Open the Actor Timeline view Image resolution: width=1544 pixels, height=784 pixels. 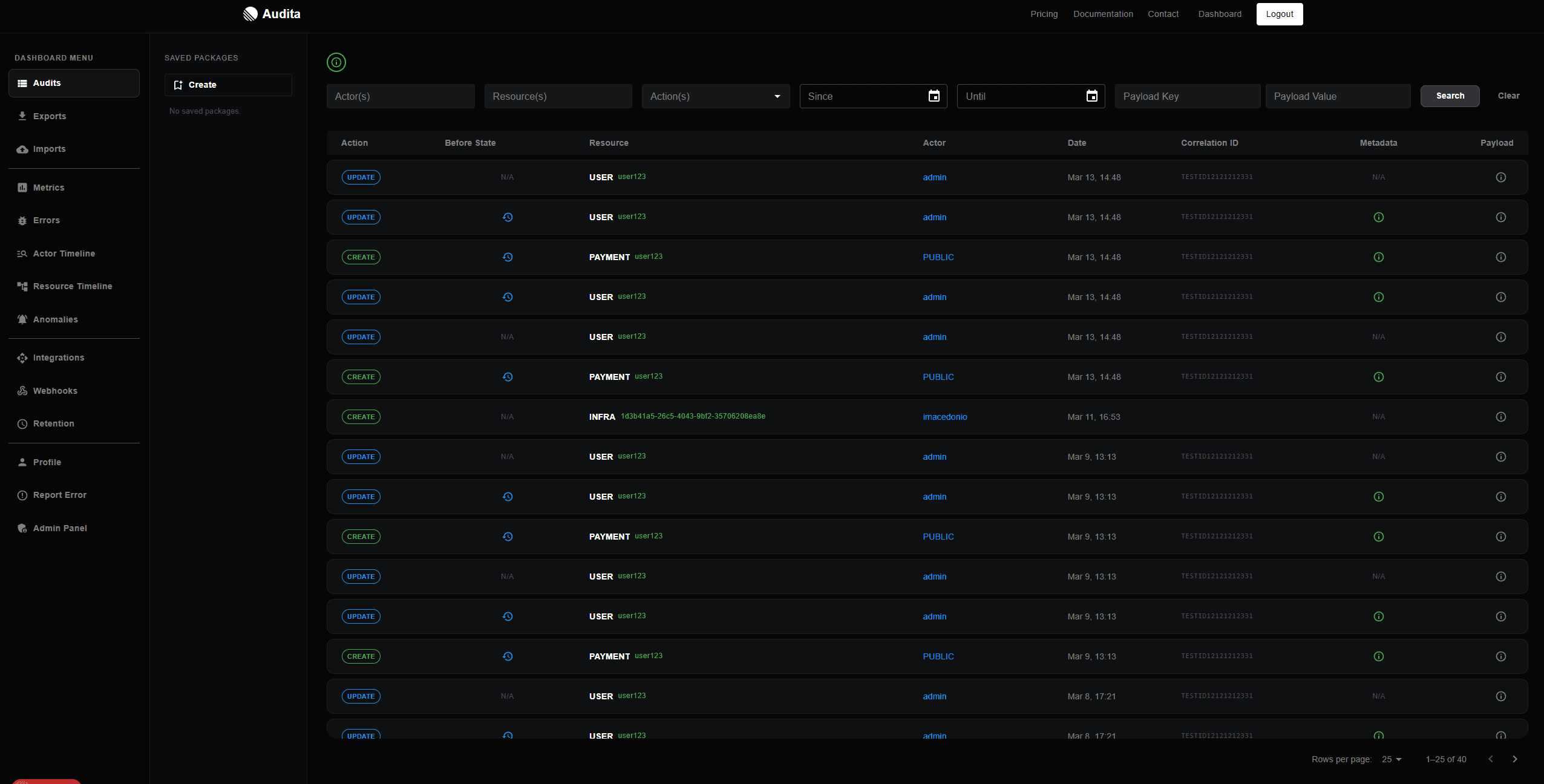click(x=63, y=253)
